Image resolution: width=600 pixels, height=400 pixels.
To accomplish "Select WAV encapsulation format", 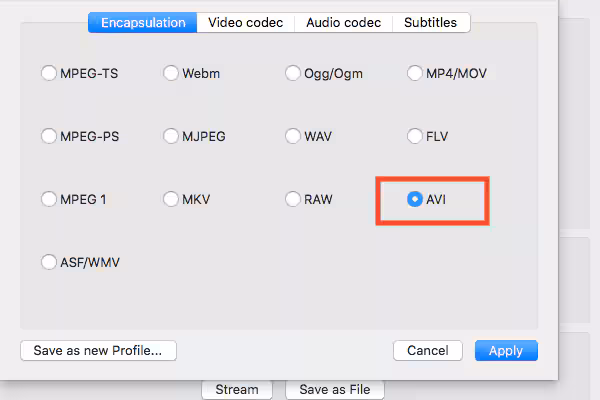I will [293, 136].
